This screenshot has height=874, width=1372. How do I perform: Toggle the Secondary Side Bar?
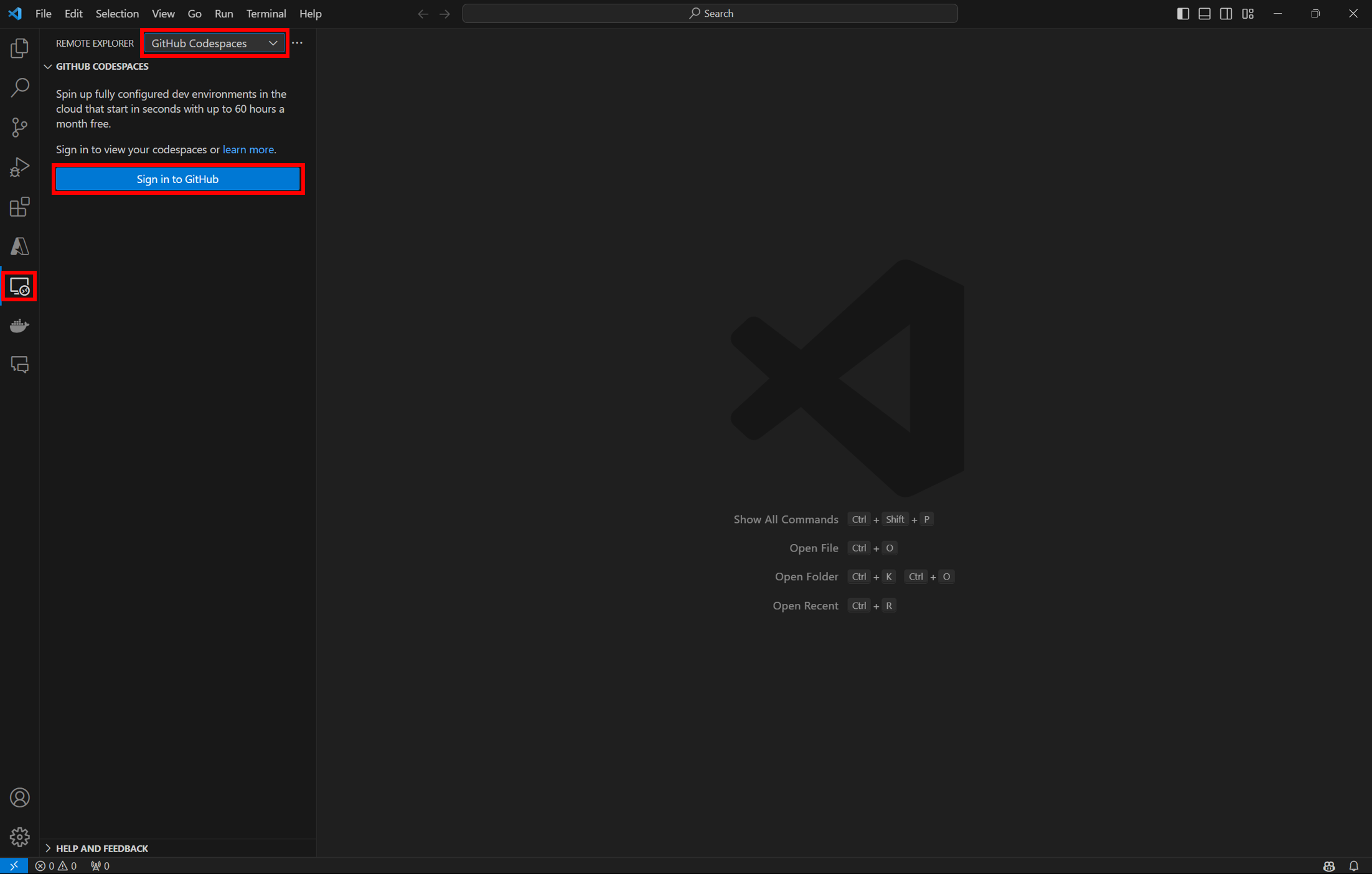tap(1226, 13)
